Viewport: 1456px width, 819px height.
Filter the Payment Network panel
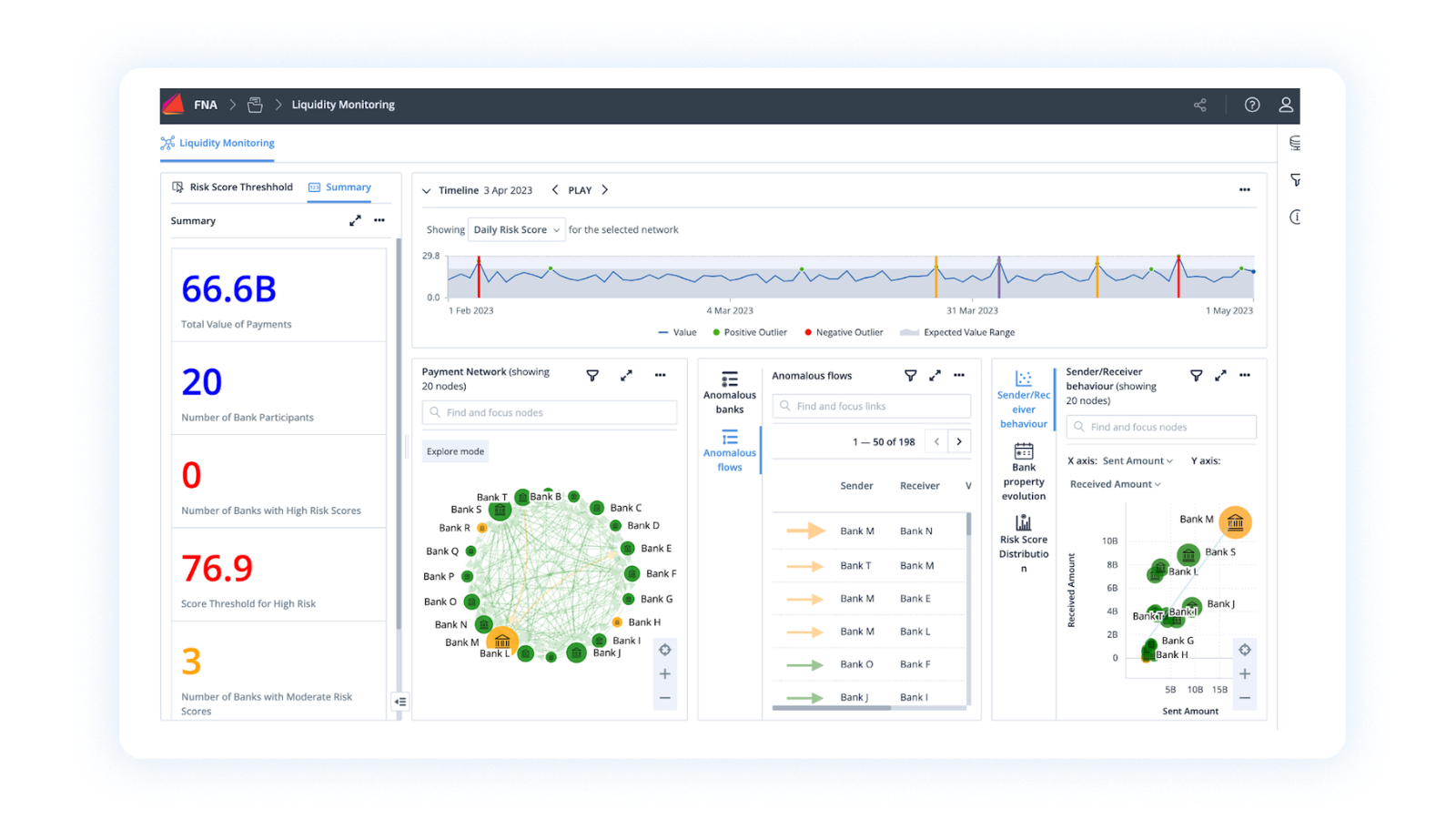click(x=592, y=375)
